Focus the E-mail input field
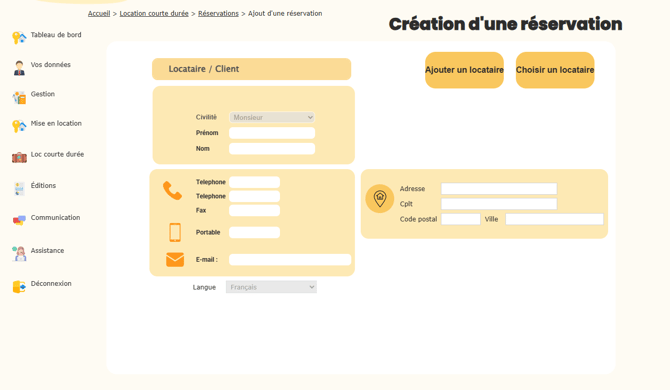 (x=290, y=259)
